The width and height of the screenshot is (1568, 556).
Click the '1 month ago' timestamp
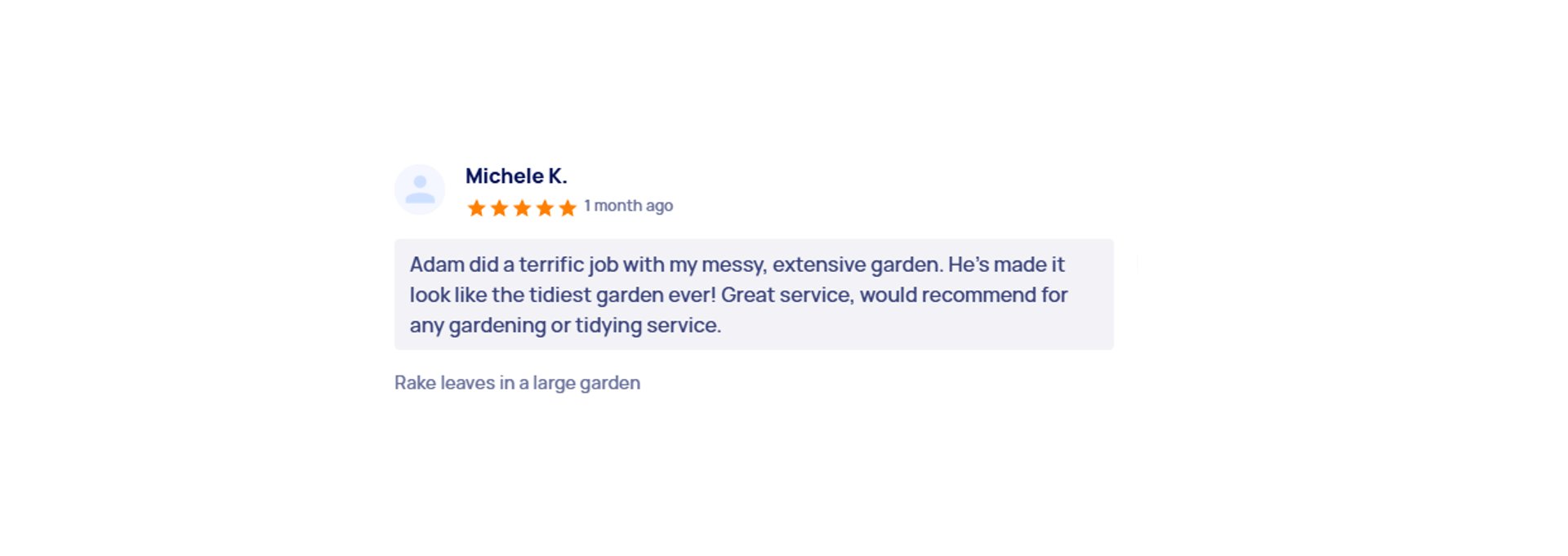click(x=629, y=206)
